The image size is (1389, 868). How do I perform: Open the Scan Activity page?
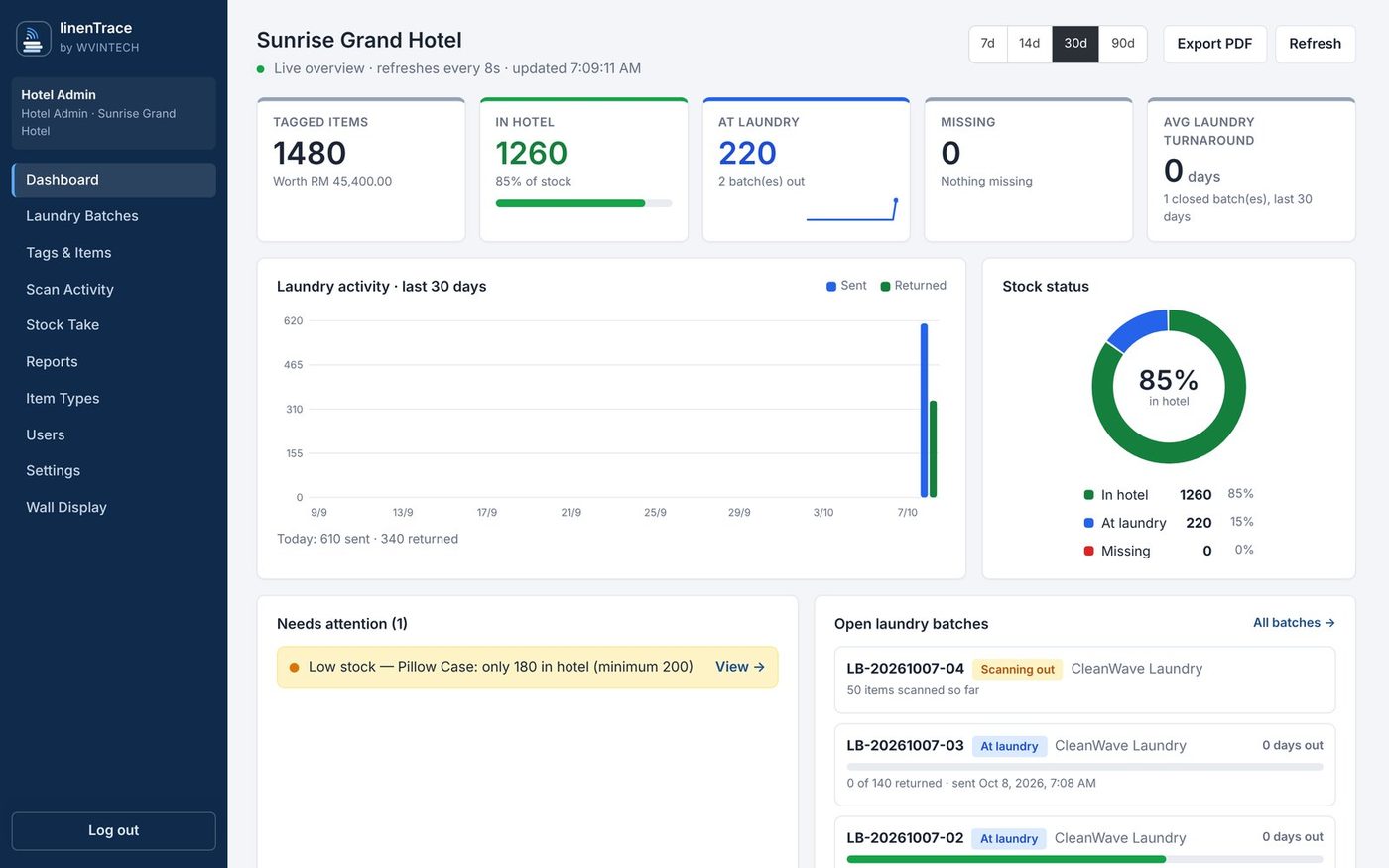coord(114,290)
